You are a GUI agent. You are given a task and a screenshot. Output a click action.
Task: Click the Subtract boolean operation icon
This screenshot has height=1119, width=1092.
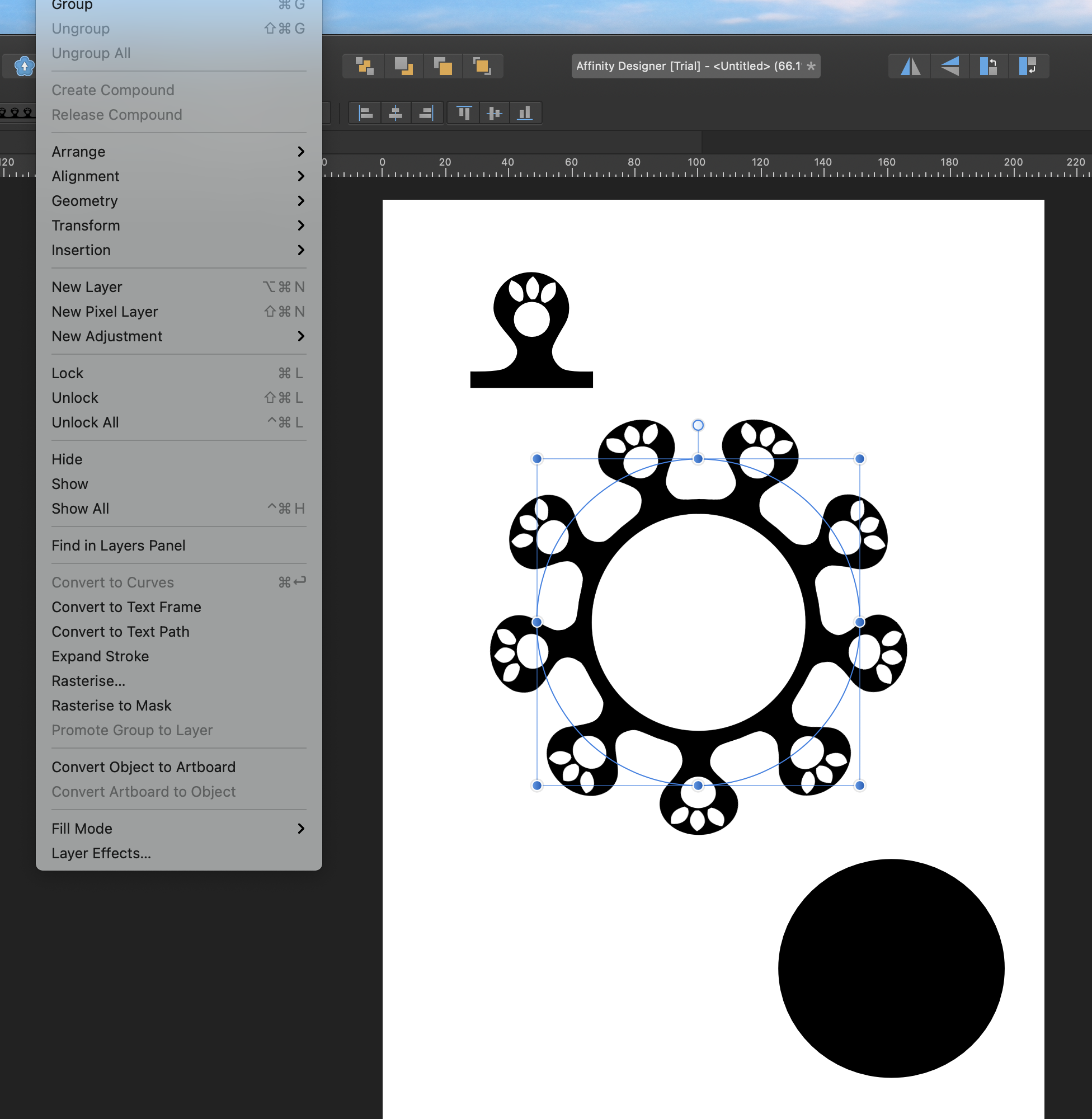[404, 66]
